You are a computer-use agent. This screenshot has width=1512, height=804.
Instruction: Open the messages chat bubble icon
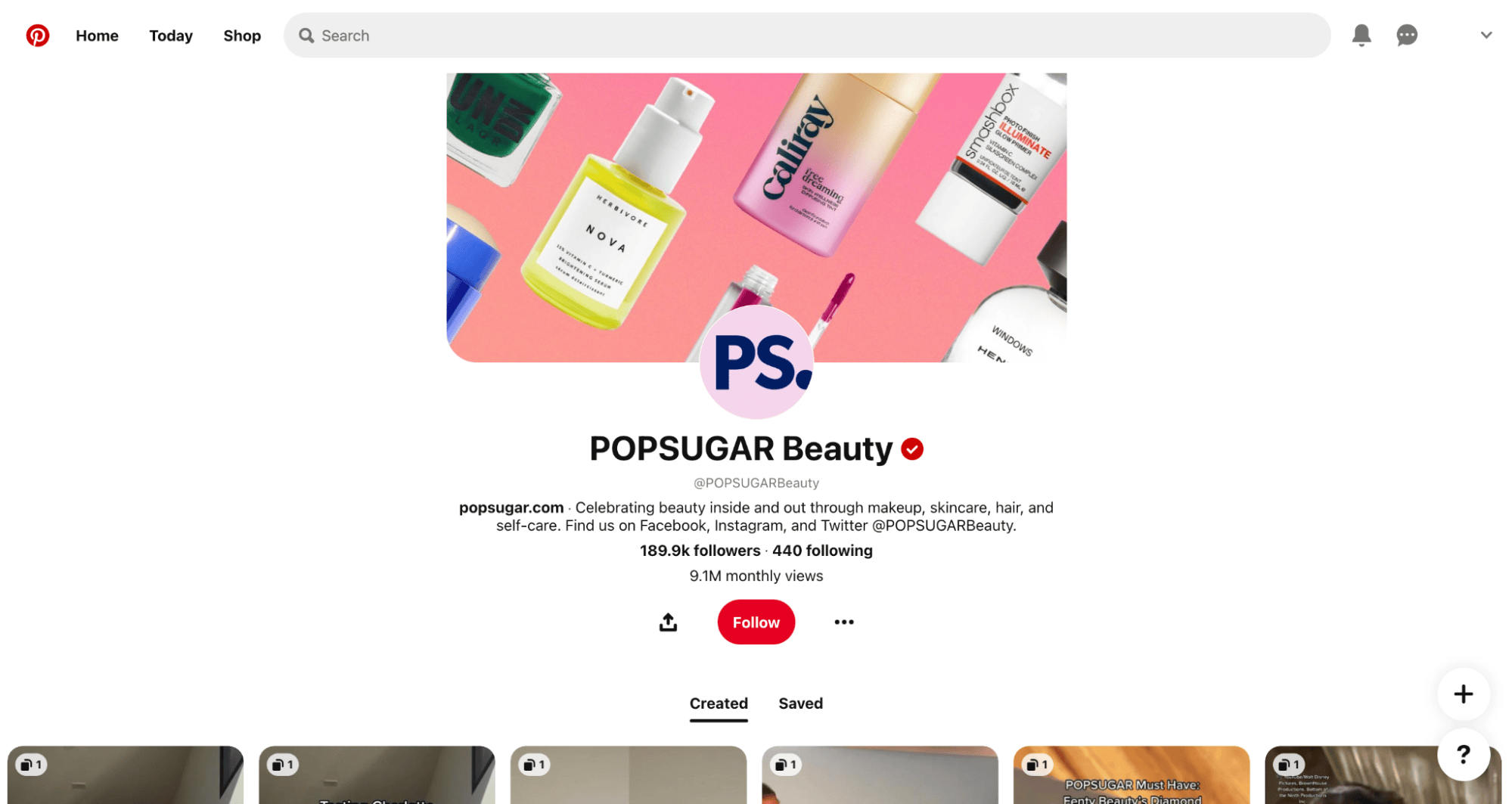point(1407,36)
